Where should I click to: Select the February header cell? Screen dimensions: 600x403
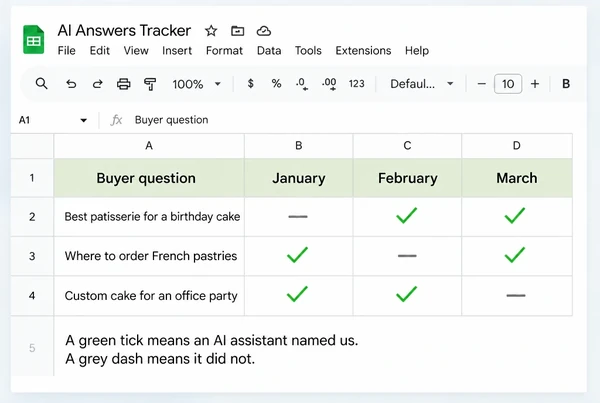[x=407, y=178]
